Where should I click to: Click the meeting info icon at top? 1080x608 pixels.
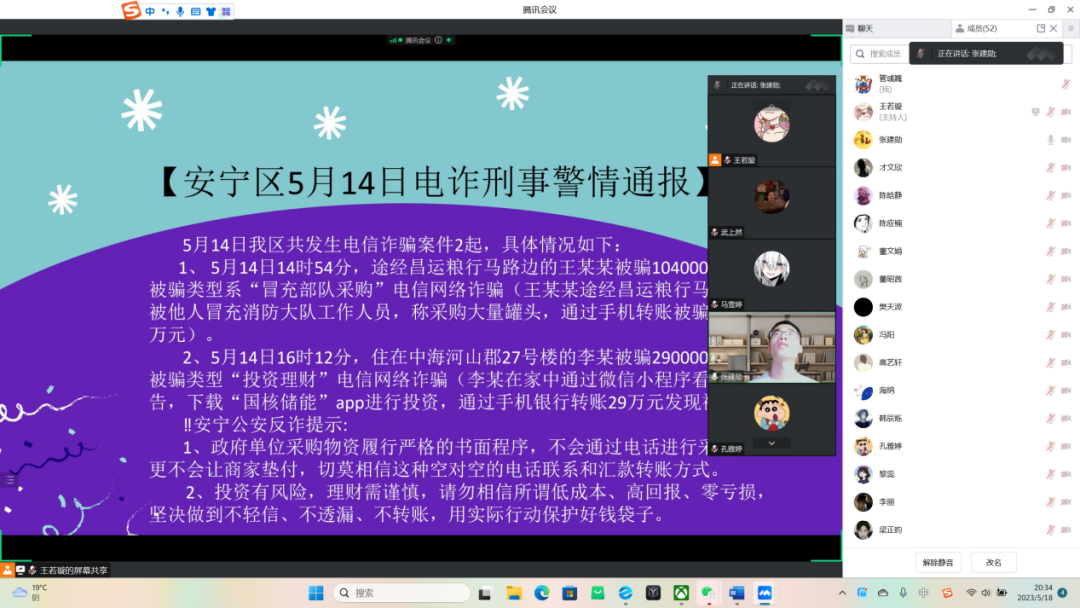tap(438, 40)
